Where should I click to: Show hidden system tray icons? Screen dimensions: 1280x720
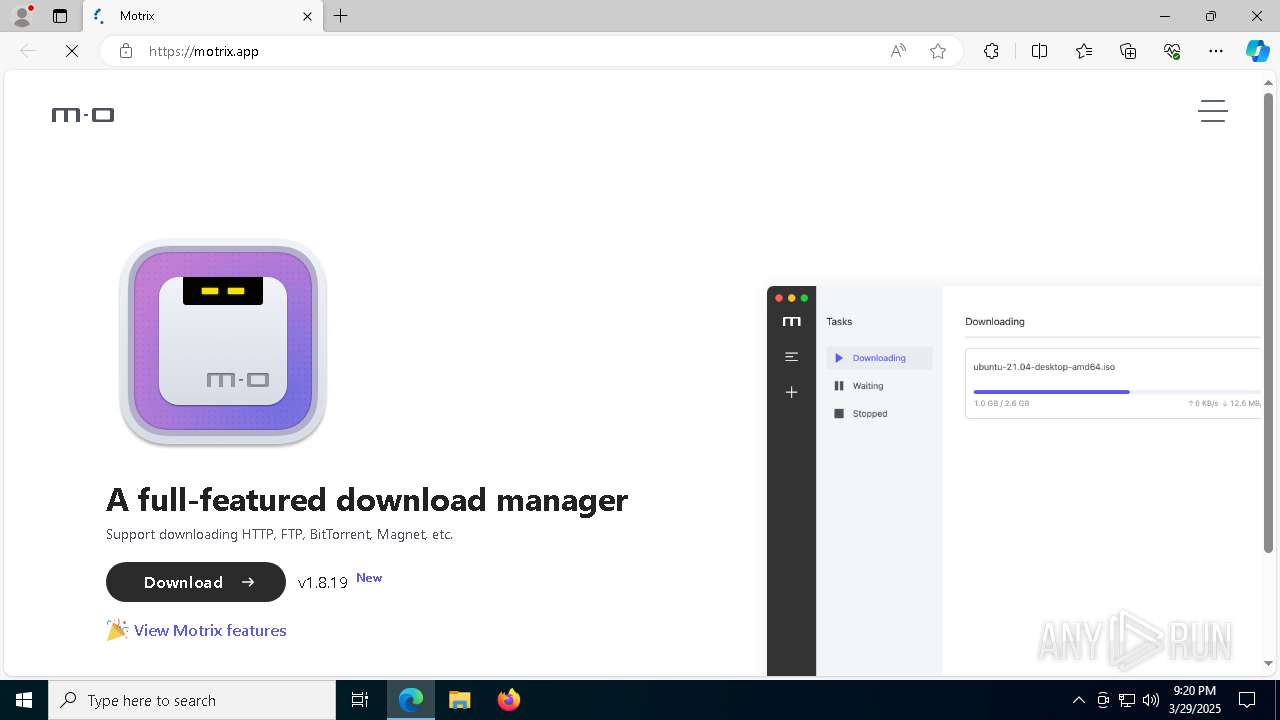(x=1078, y=700)
